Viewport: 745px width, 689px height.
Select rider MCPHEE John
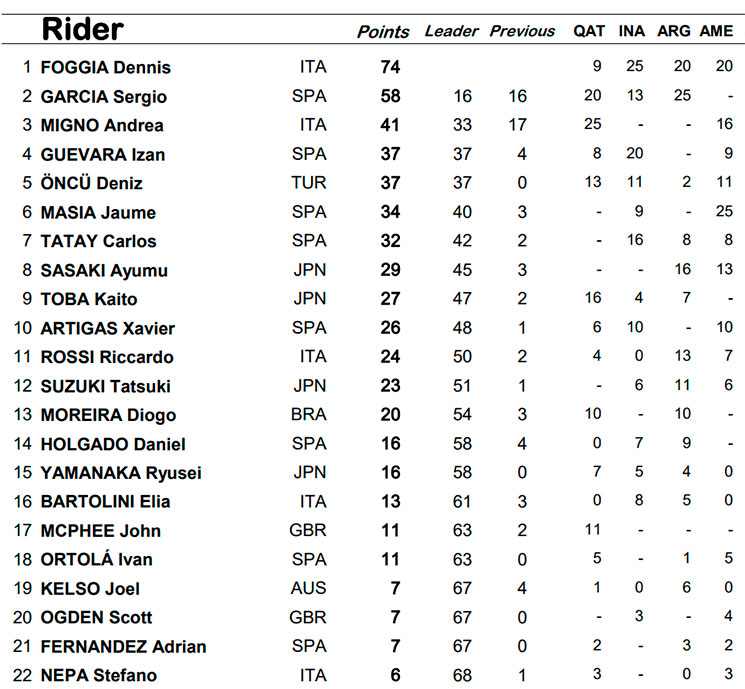click(101, 531)
